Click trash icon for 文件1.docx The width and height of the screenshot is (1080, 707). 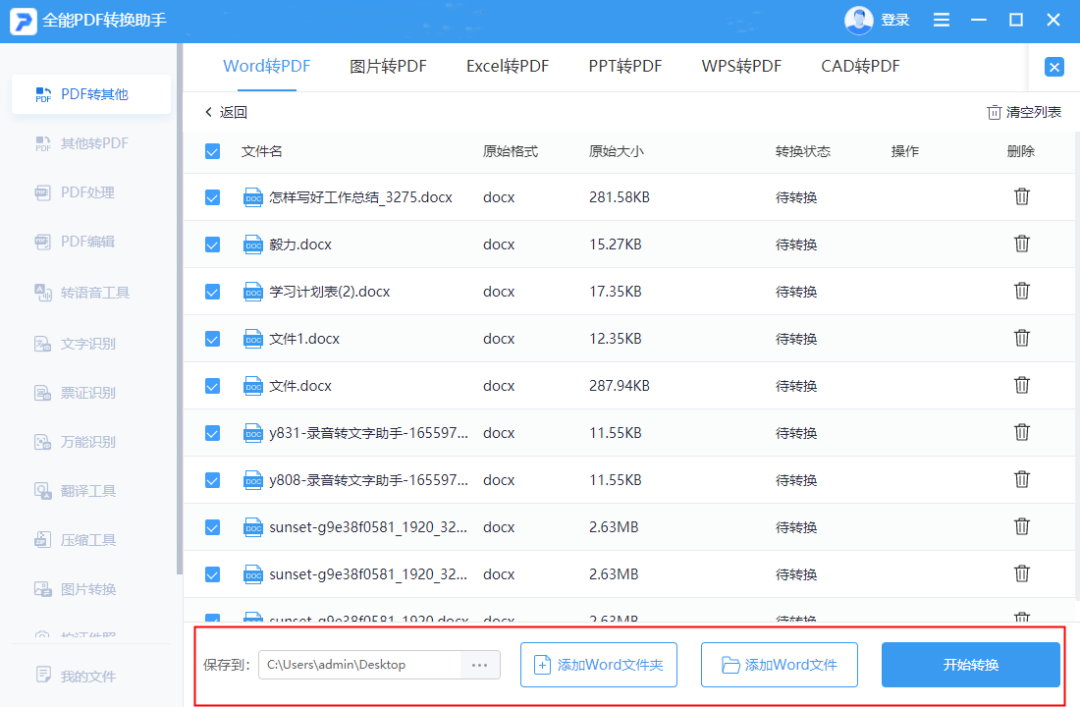tap(1021, 338)
